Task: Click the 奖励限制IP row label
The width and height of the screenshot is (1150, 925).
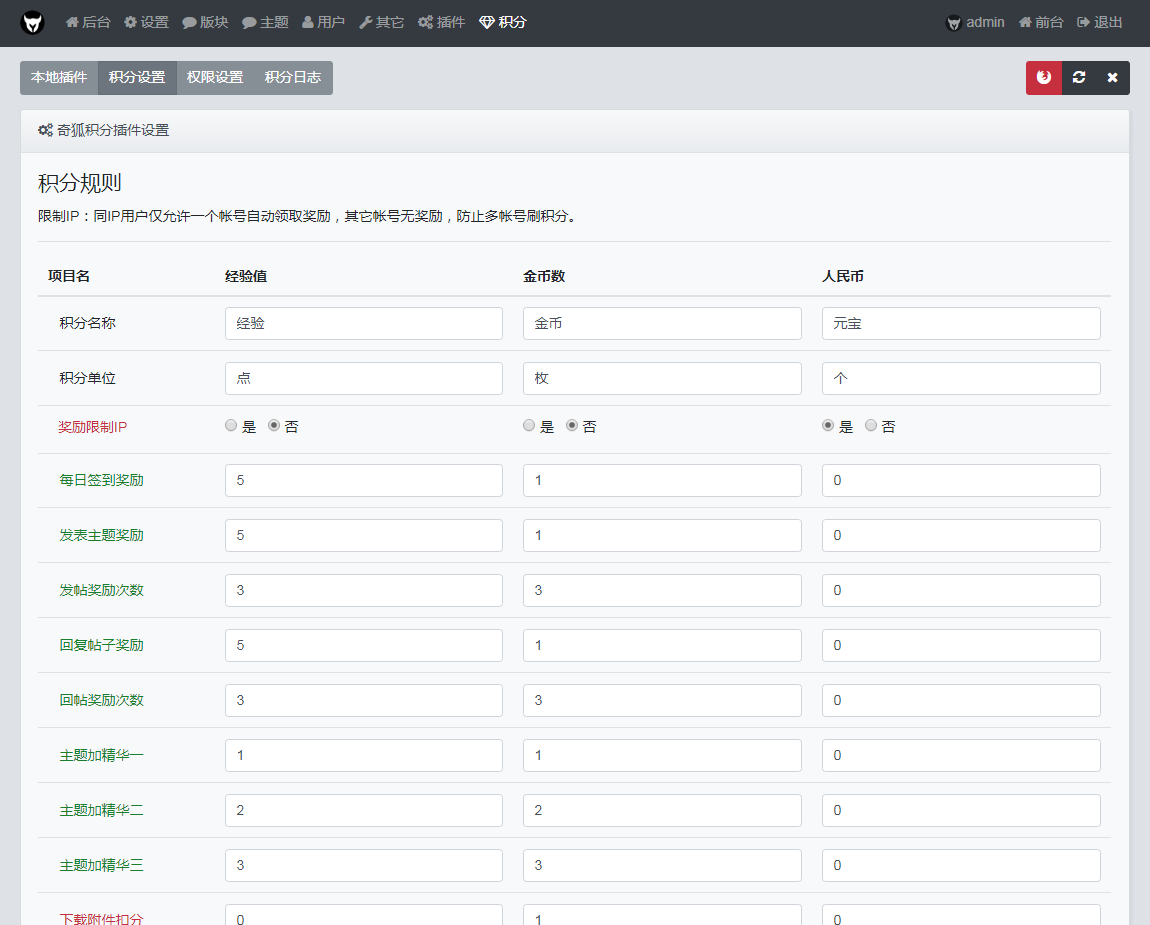Action: pos(92,427)
